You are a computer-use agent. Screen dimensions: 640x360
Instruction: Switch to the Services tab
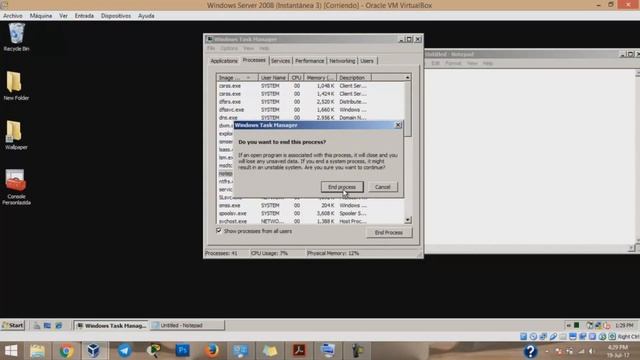280,61
